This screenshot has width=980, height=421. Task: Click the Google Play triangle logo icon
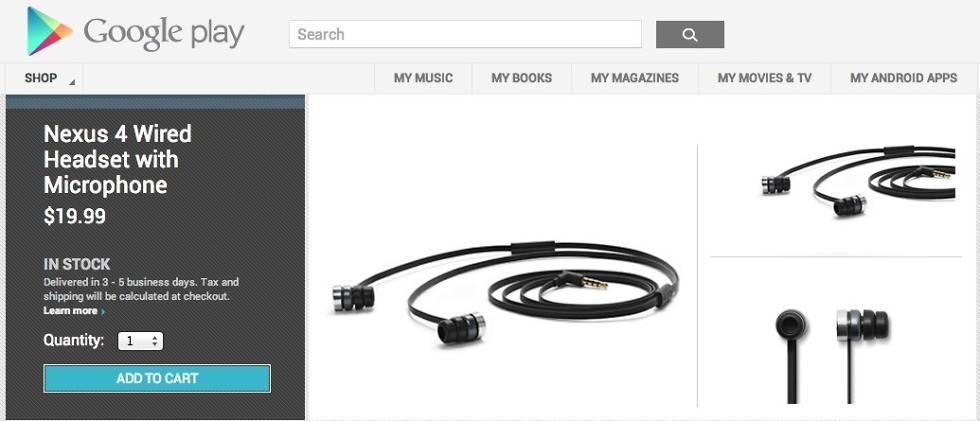click(x=49, y=31)
